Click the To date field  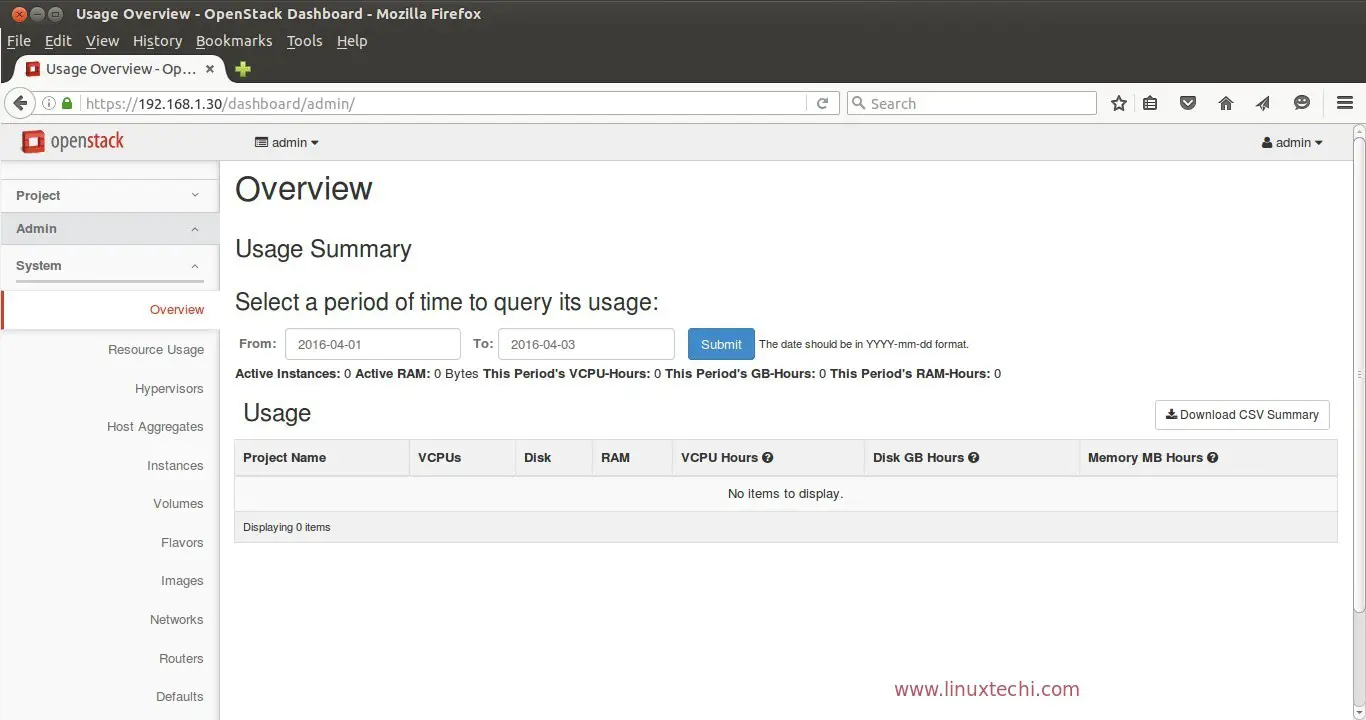586,344
